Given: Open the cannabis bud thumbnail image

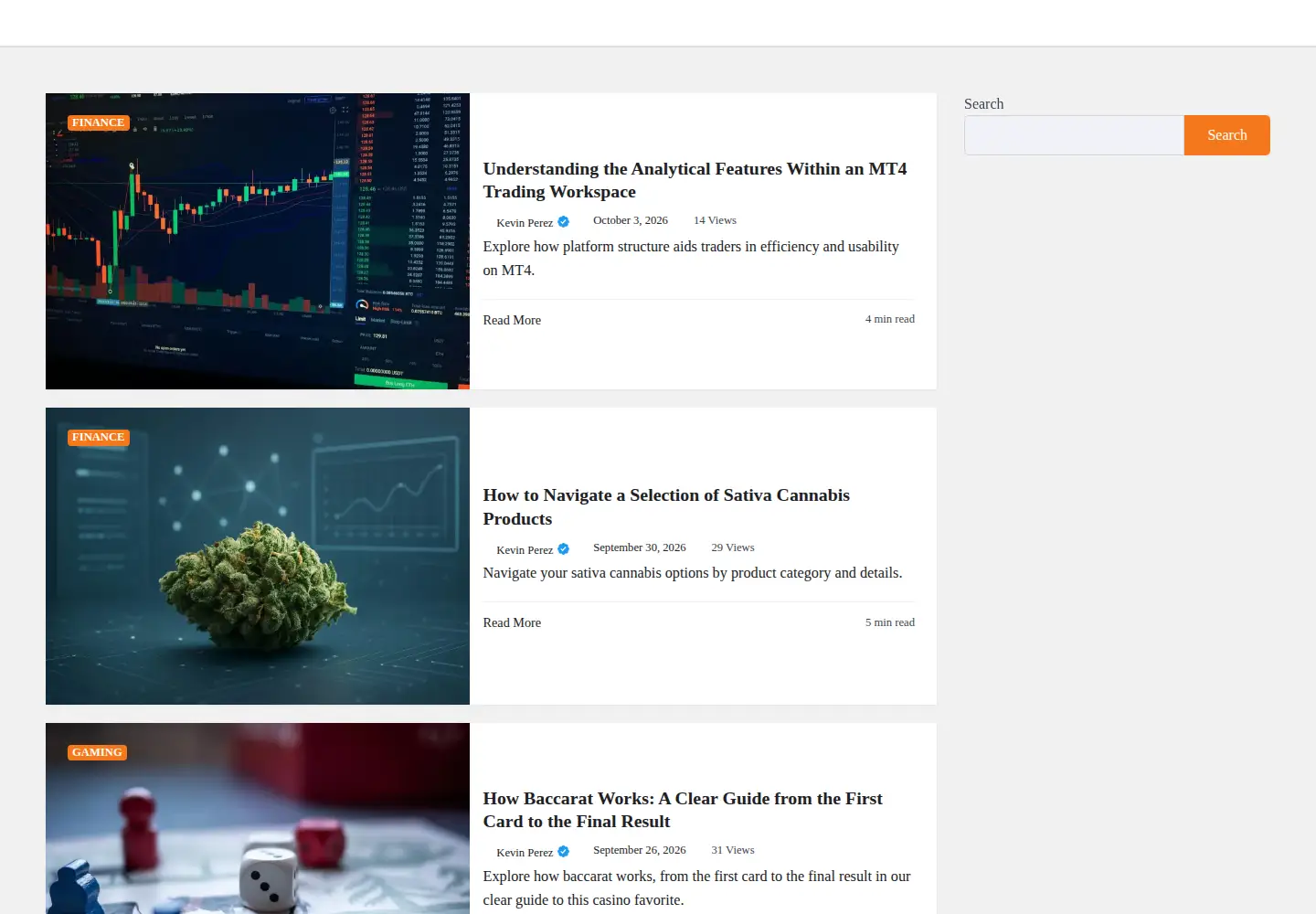Looking at the screenshot, I should coord(258,556).
